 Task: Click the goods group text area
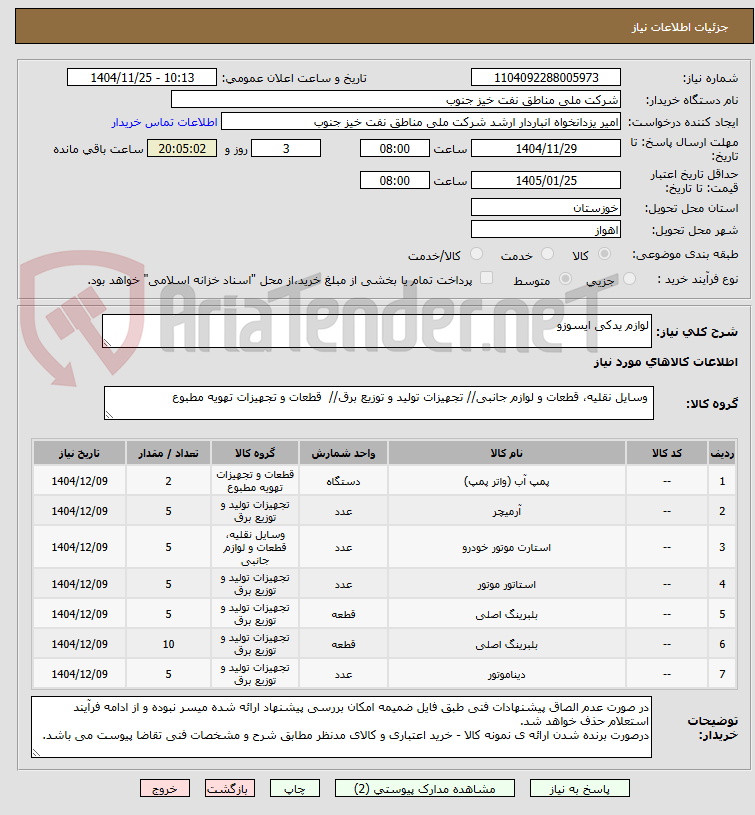click(x=379, y=403)
